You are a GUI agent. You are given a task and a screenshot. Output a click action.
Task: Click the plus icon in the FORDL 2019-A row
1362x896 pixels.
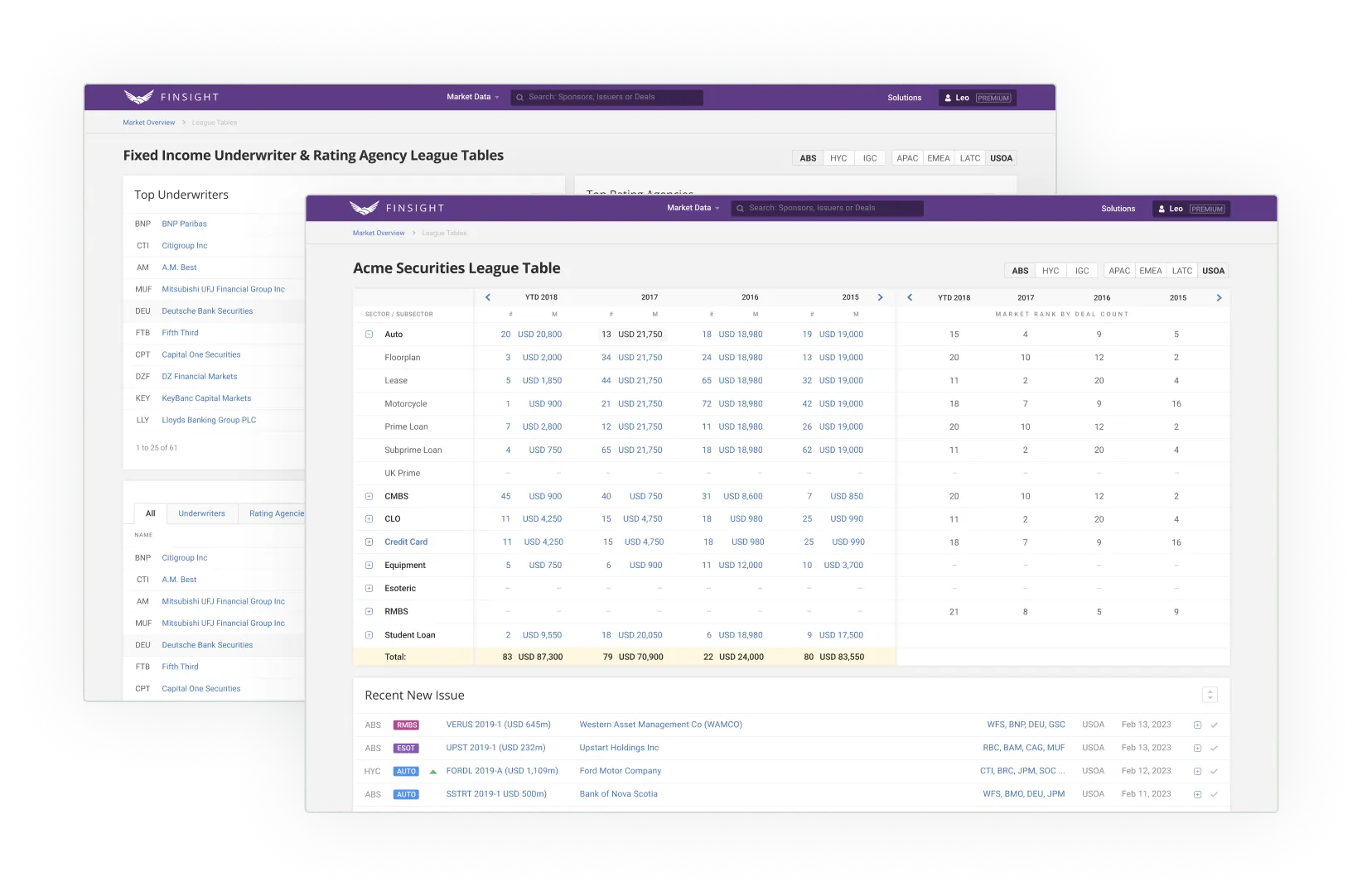pos(1197,771)
